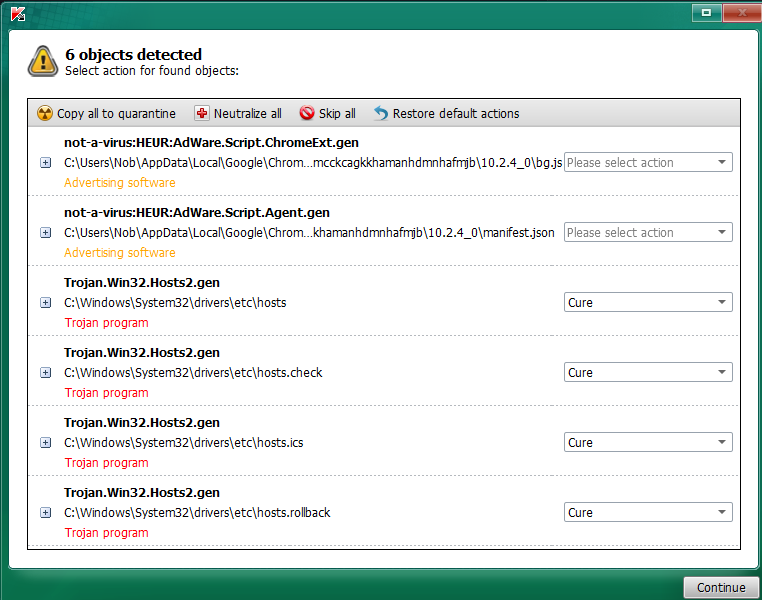Click path ending in hosts.ics

coord(184,443)
